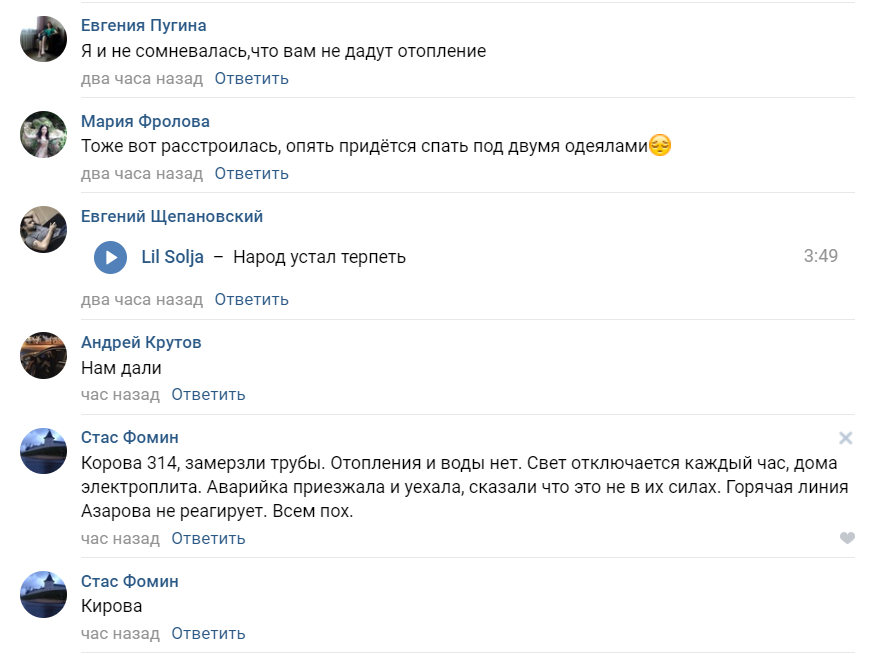Viewport: 875px width, 657px height.
Task: Reply to the 'Нам дали' comment
Action: (208, 394)
